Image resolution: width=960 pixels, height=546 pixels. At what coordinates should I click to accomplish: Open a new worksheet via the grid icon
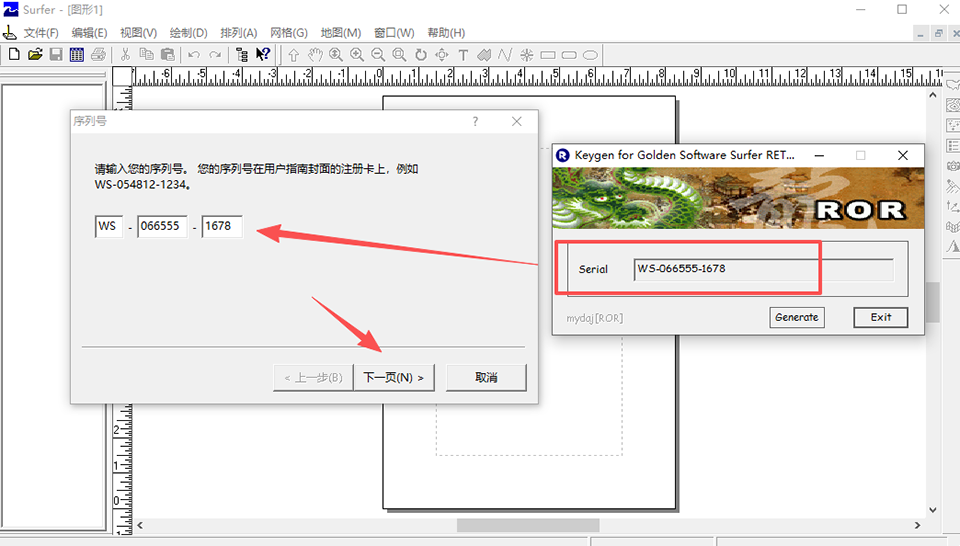(x=77, y=54)
